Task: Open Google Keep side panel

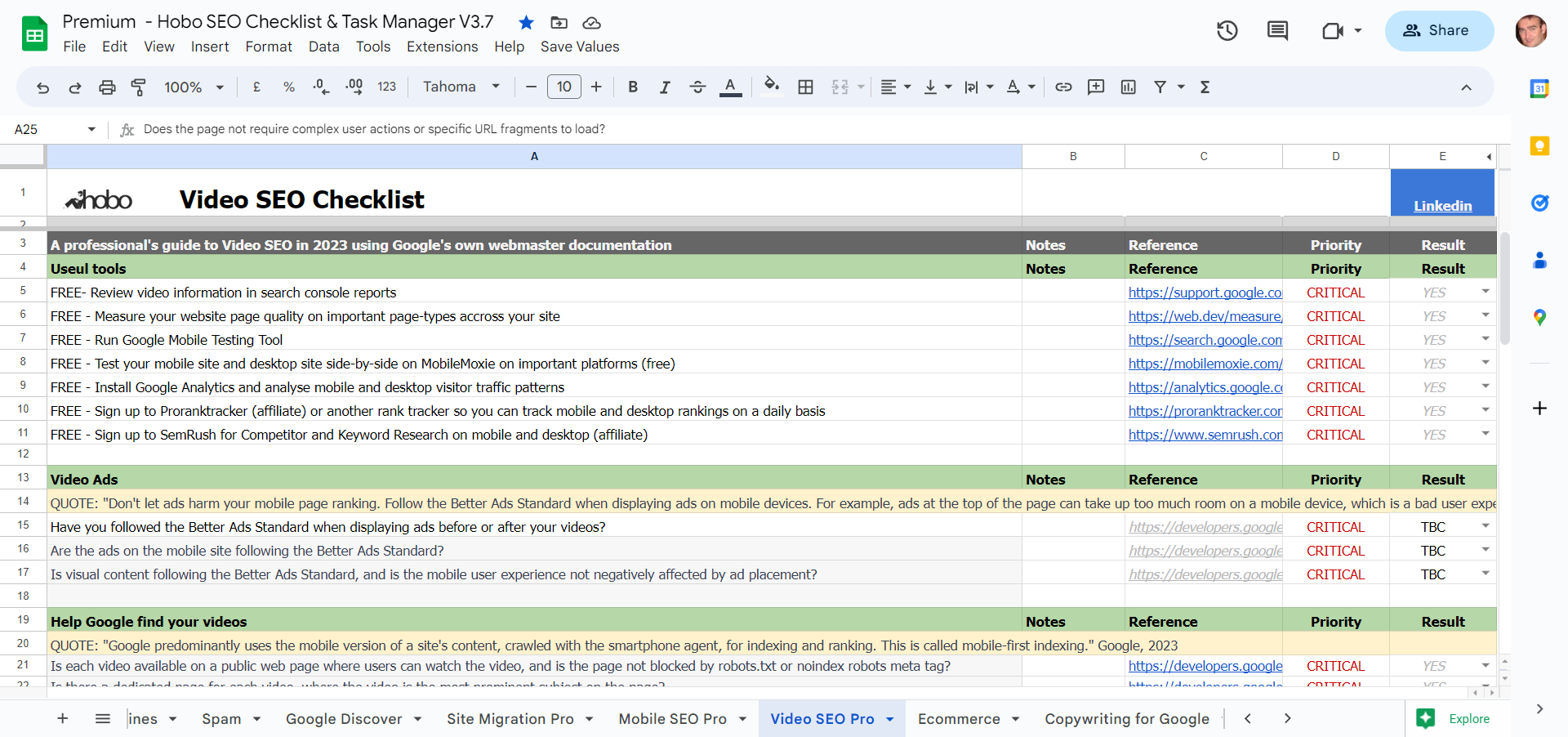Action: [1539, 146]
